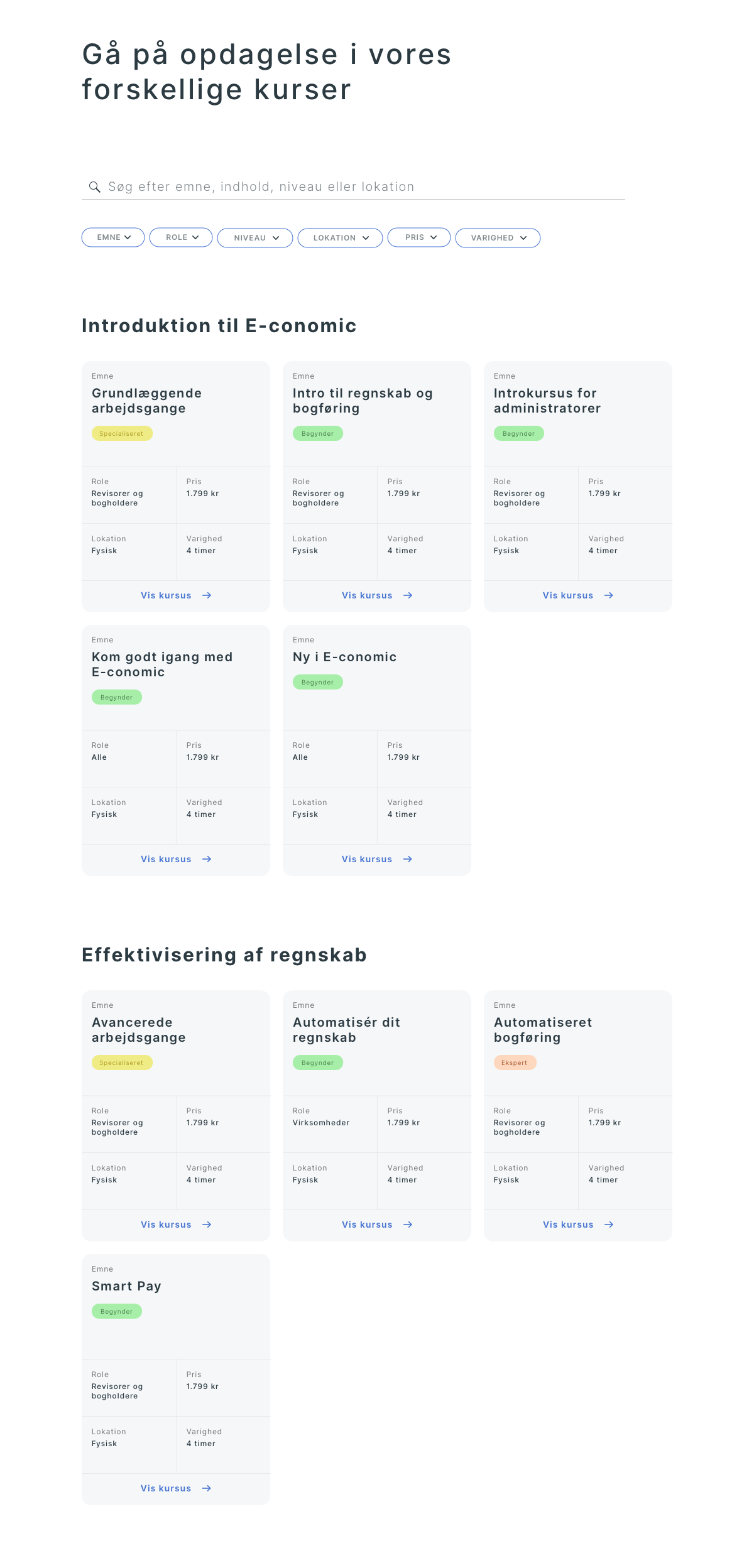Open the NIVEAU filter dropdown

coord(255,238)
